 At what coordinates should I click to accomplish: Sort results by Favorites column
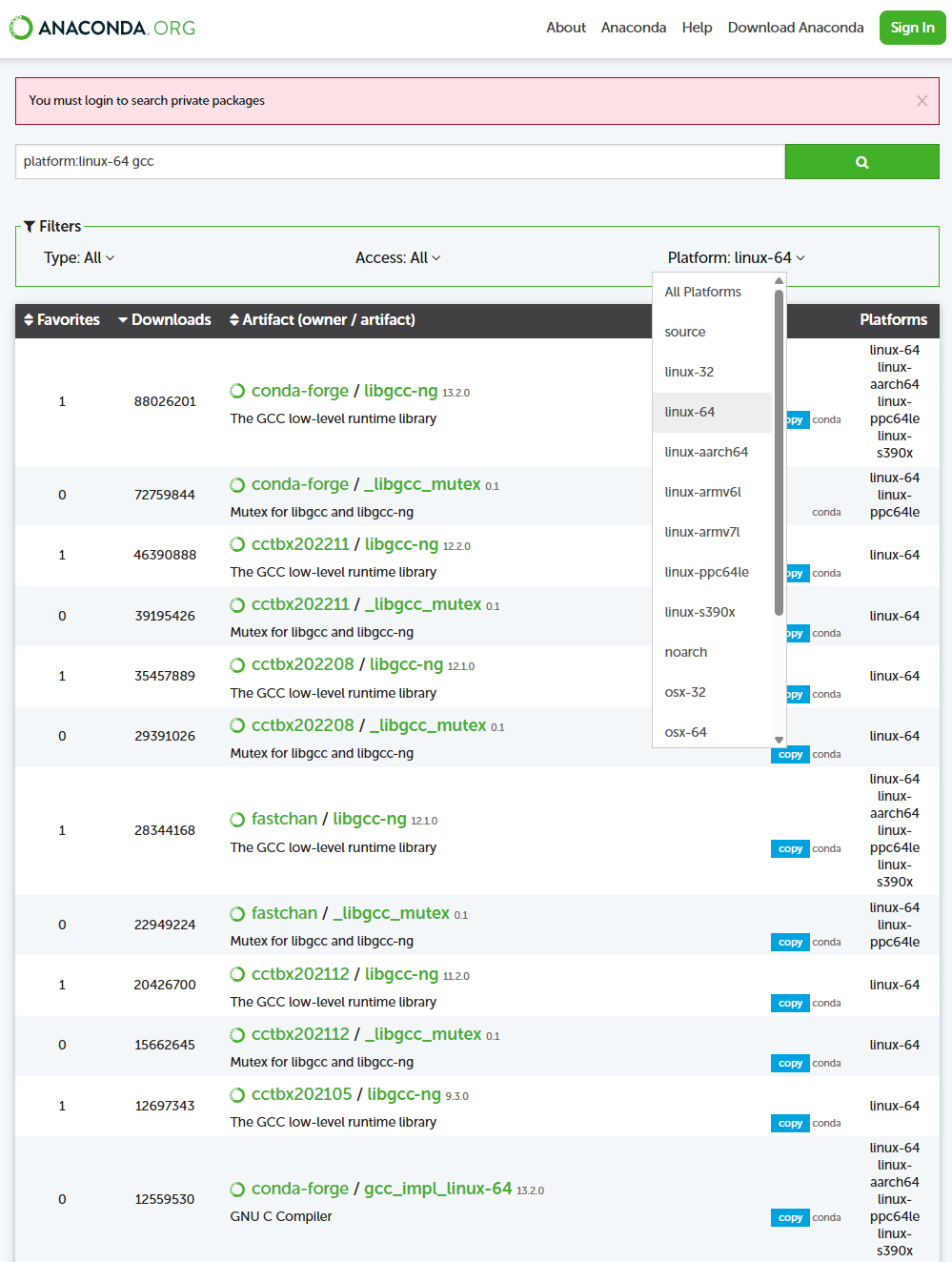coord(62,320)
